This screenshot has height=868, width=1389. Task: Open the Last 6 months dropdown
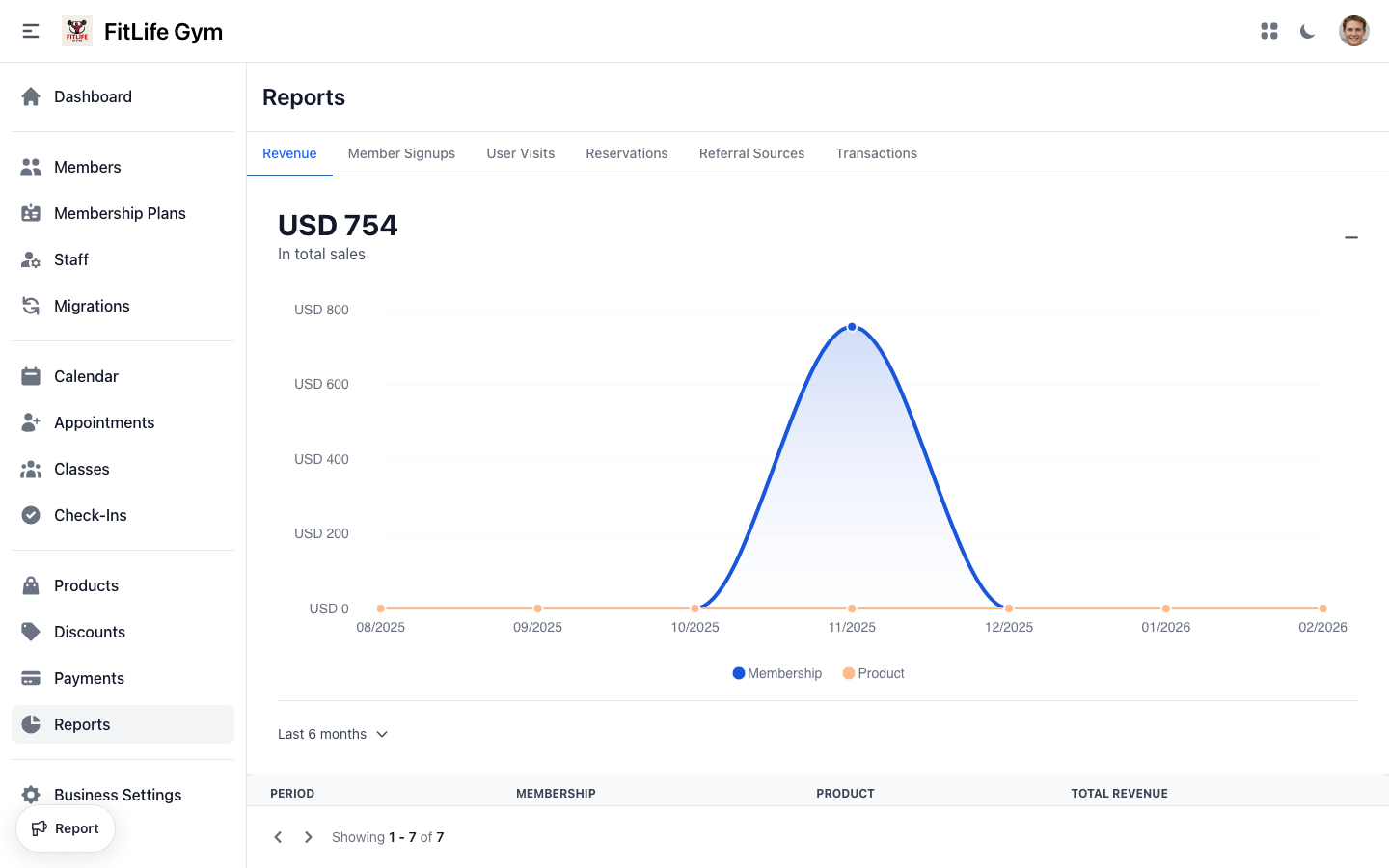[333, 734]
